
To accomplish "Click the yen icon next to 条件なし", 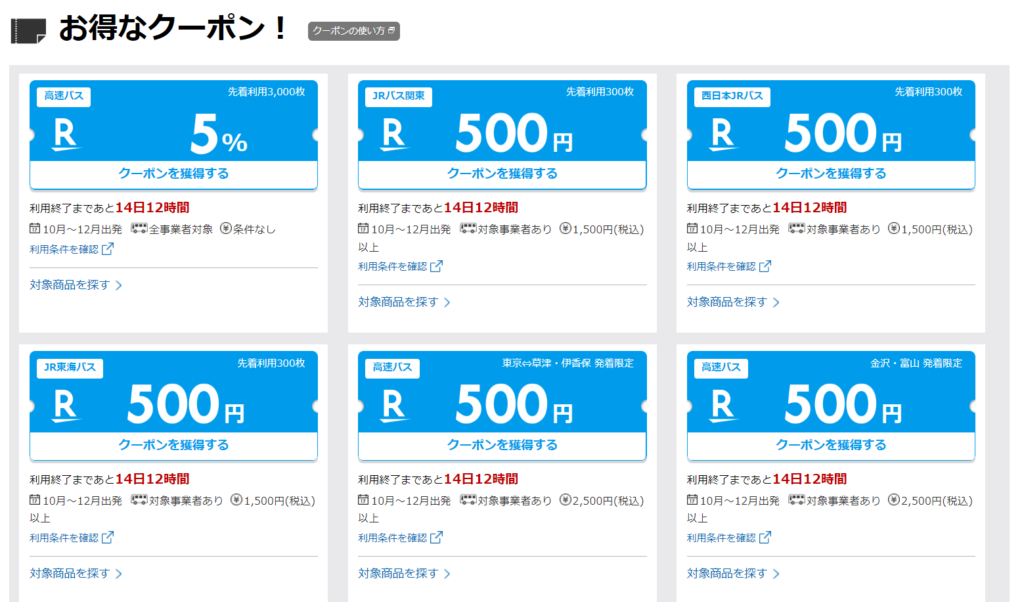I will (x=226, y=229).
